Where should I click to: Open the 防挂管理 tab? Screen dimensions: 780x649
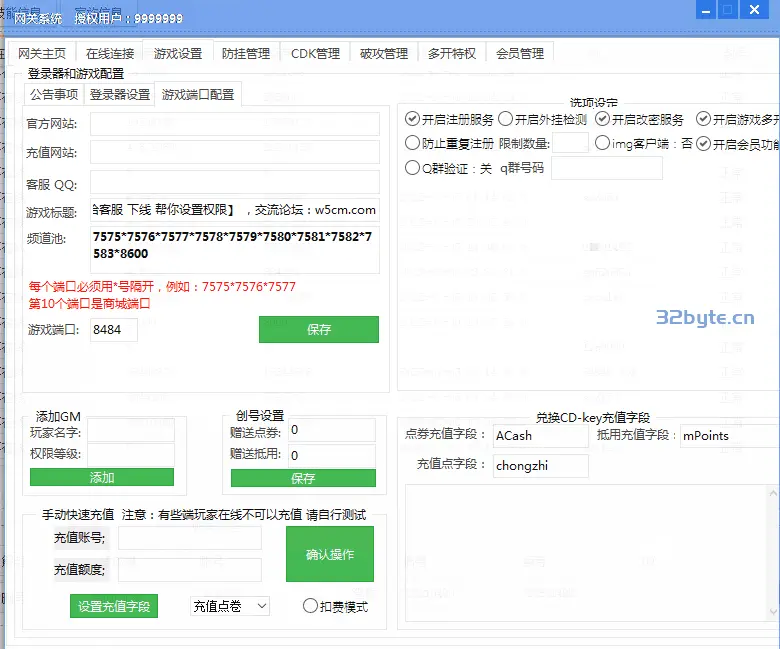click(246, 53)
